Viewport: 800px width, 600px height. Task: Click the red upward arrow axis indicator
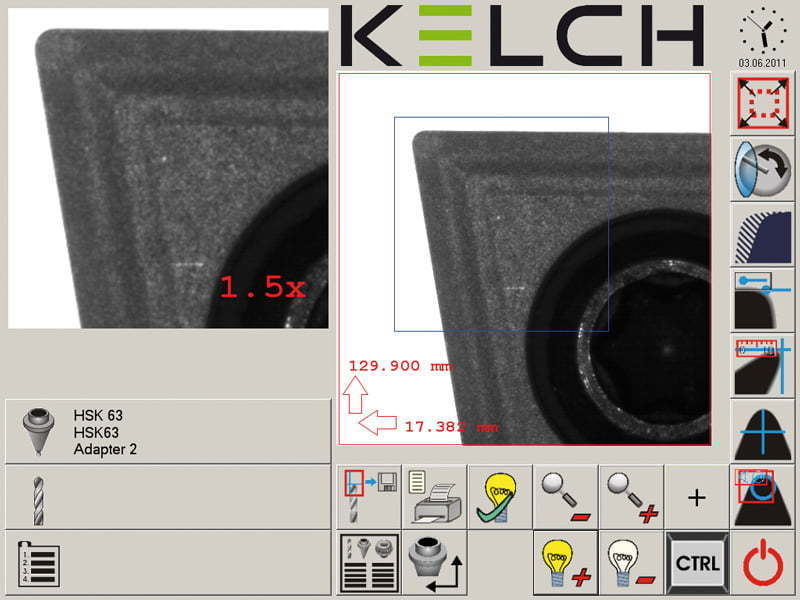pyautogui.click(x=355, y=395)
